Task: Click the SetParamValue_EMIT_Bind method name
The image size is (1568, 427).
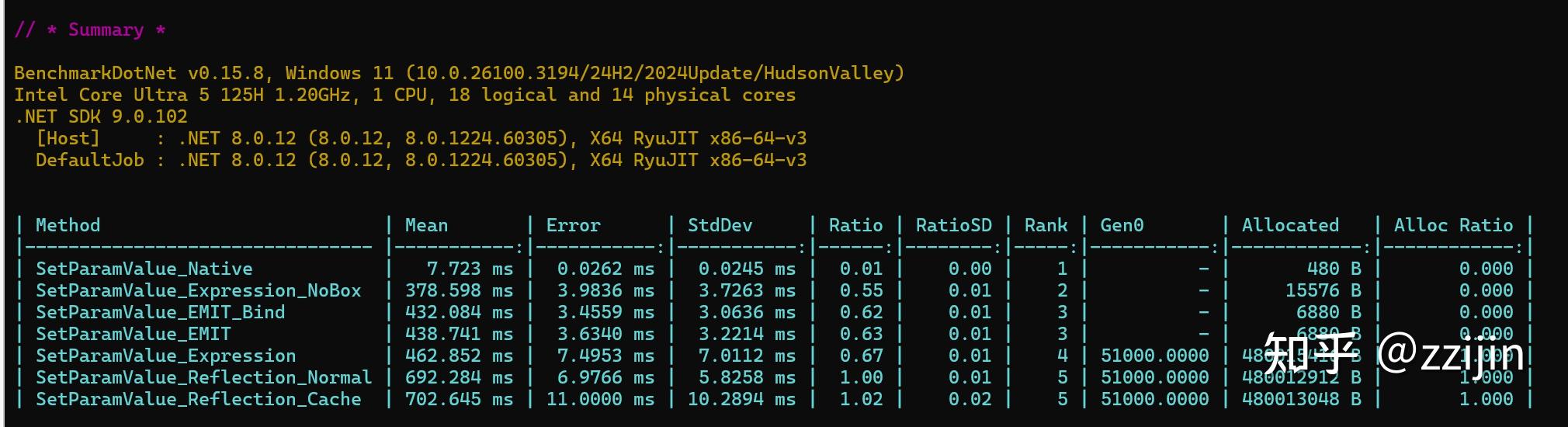Action: click(161, 313)
